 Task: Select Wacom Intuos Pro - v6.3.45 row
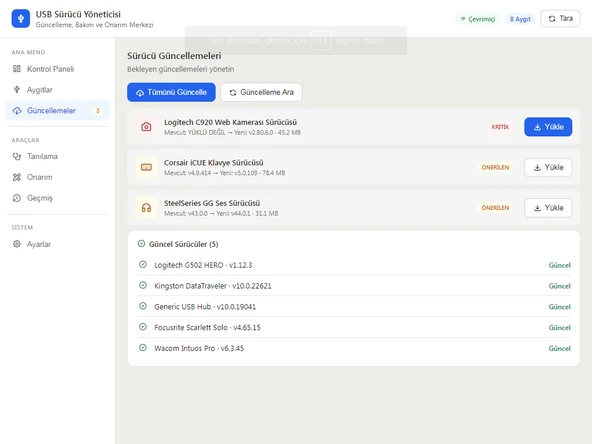point(354,348)
